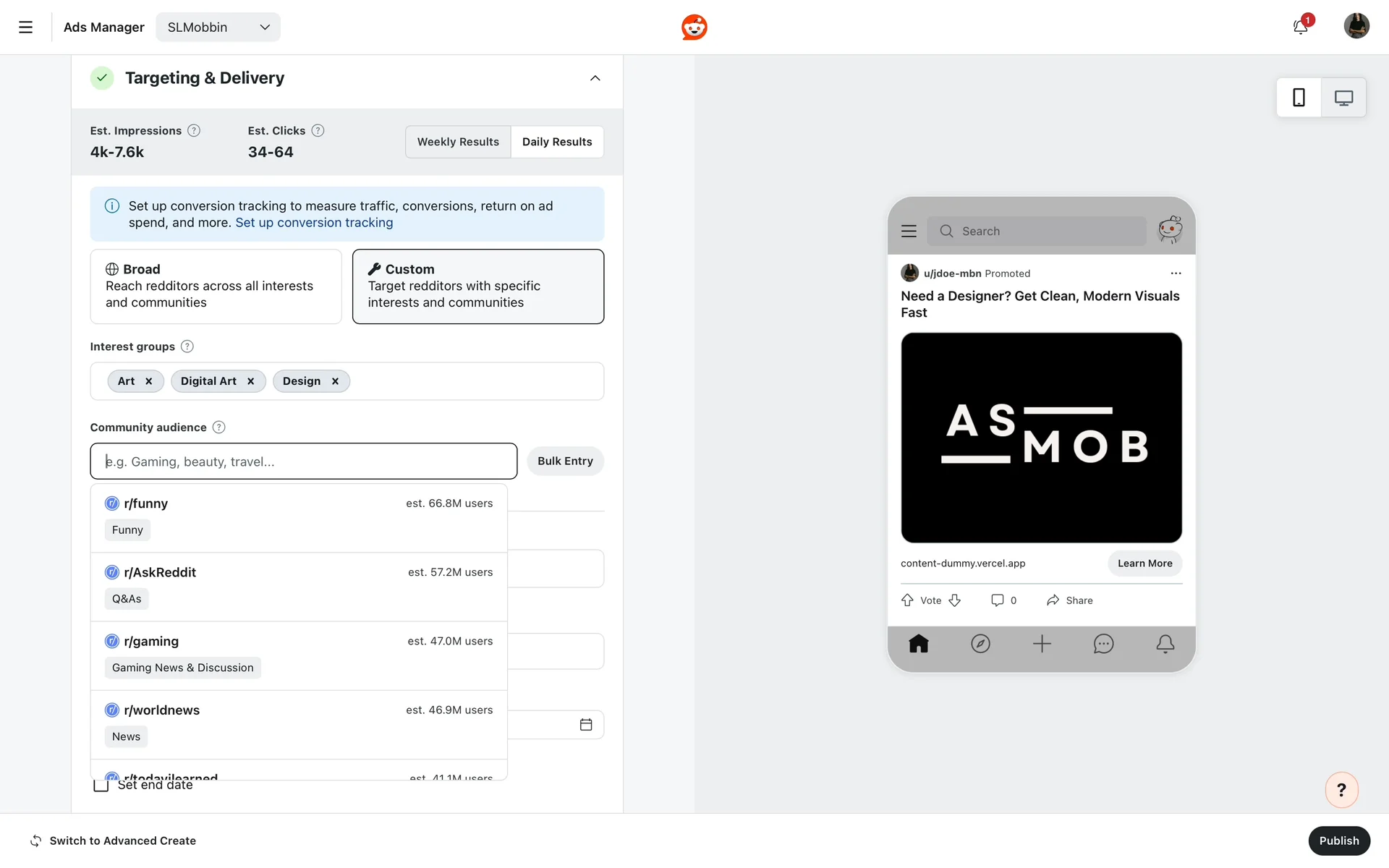This screenshot has height=868, width=1389.
Task: Switch preview to desktop monitor view
Action: pos(1343,98)
